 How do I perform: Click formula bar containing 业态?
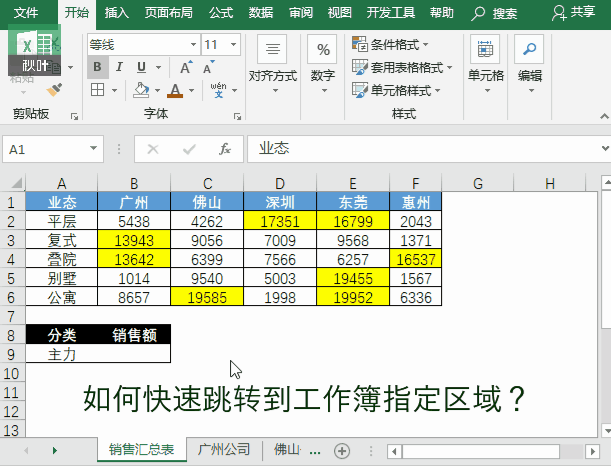pyautogui.click(x=424, y=149)
